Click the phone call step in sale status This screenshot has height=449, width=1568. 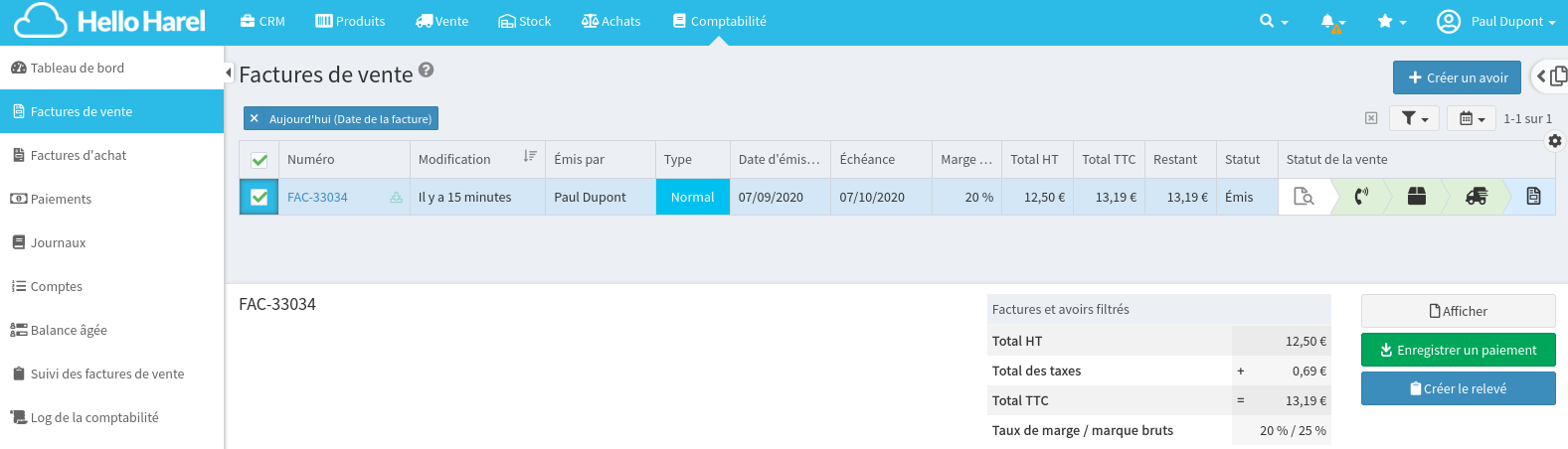coord(1361,197)
